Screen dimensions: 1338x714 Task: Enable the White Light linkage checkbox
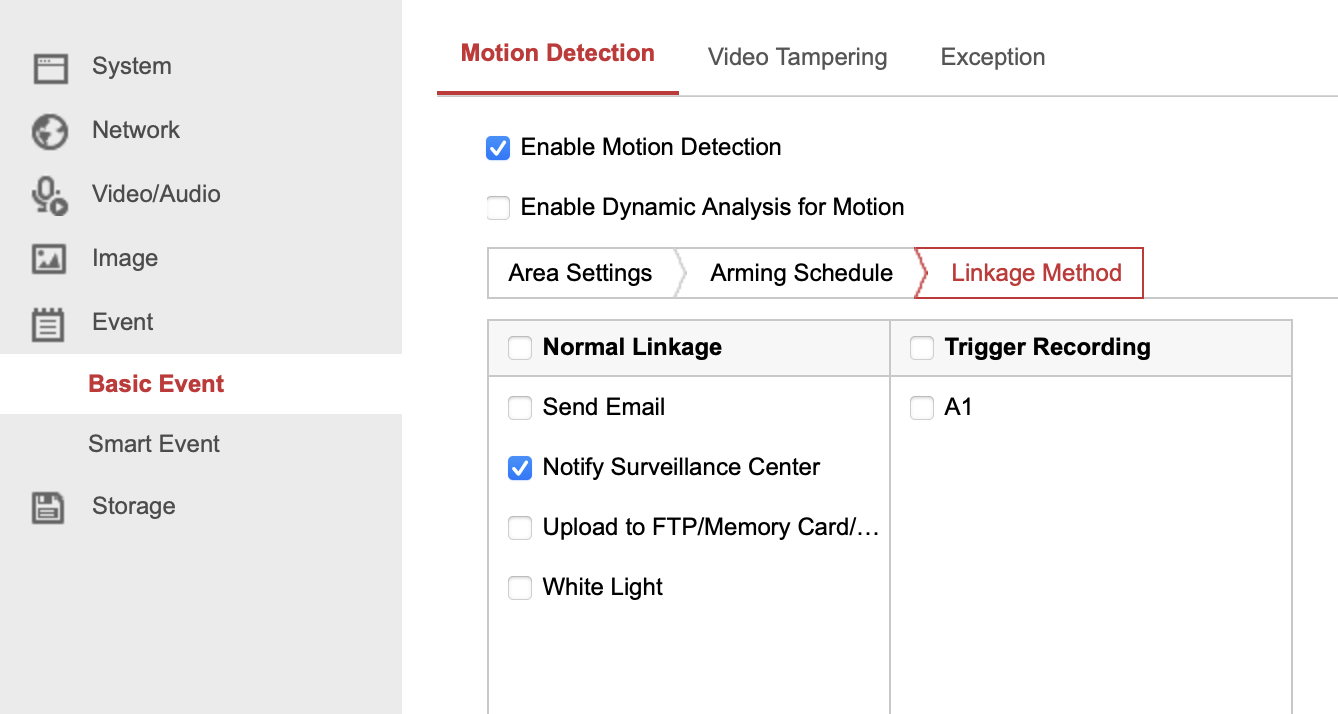pos(520,588)
